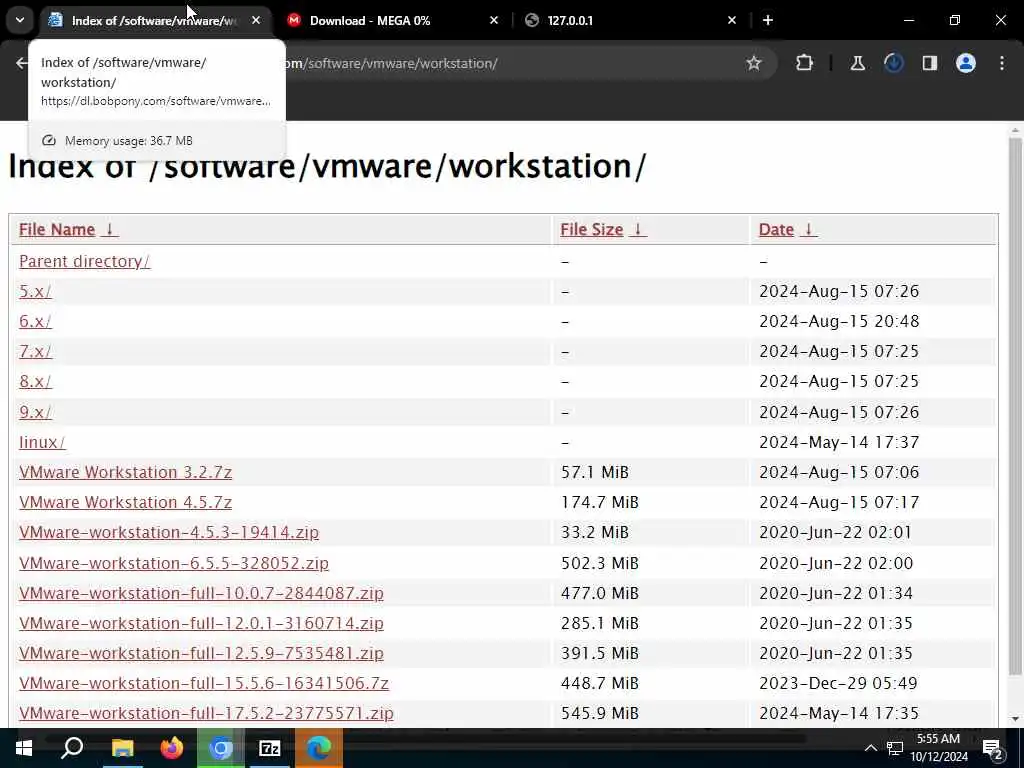Click the 502.3 MiB size cell
The height and width of the screenshot is (768, 1024).
[x=600, y=563]
